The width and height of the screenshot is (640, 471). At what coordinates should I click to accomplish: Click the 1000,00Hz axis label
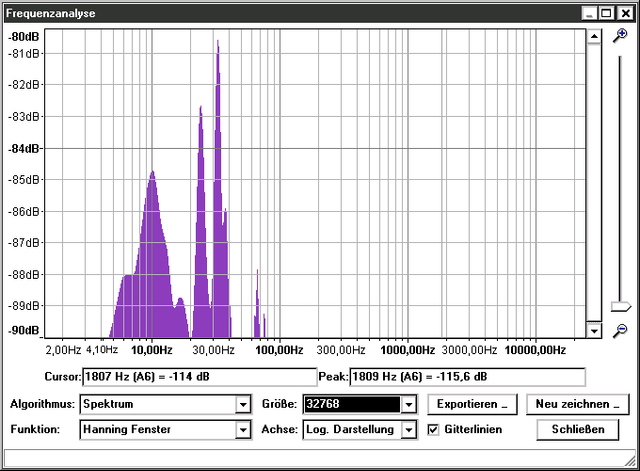coord(407,350)
